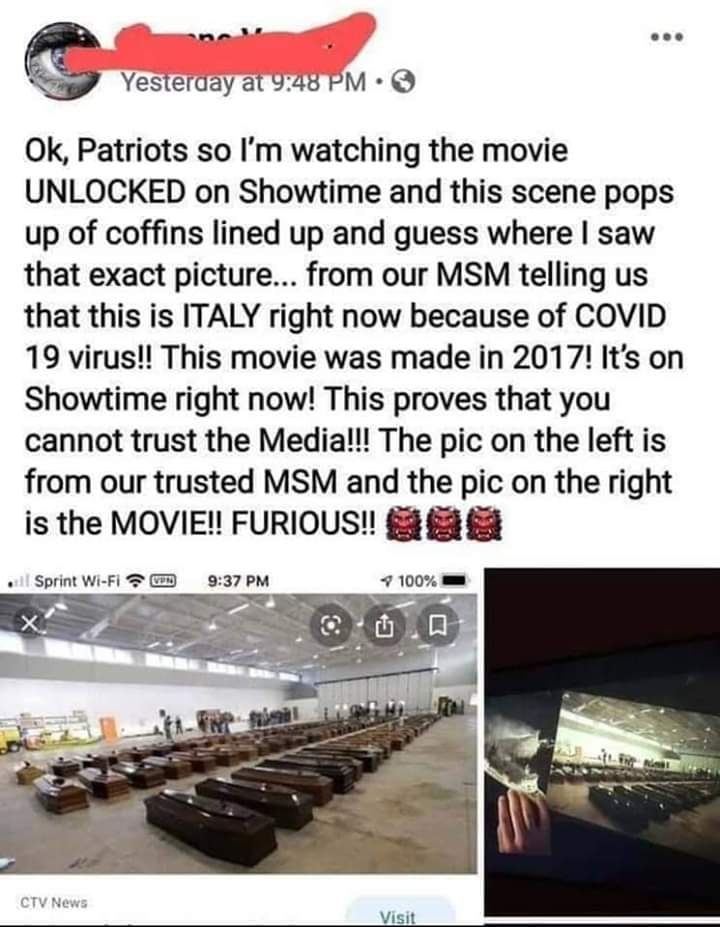
Task: Open the coffin hangar photo on left
Action: pos(238,733)
